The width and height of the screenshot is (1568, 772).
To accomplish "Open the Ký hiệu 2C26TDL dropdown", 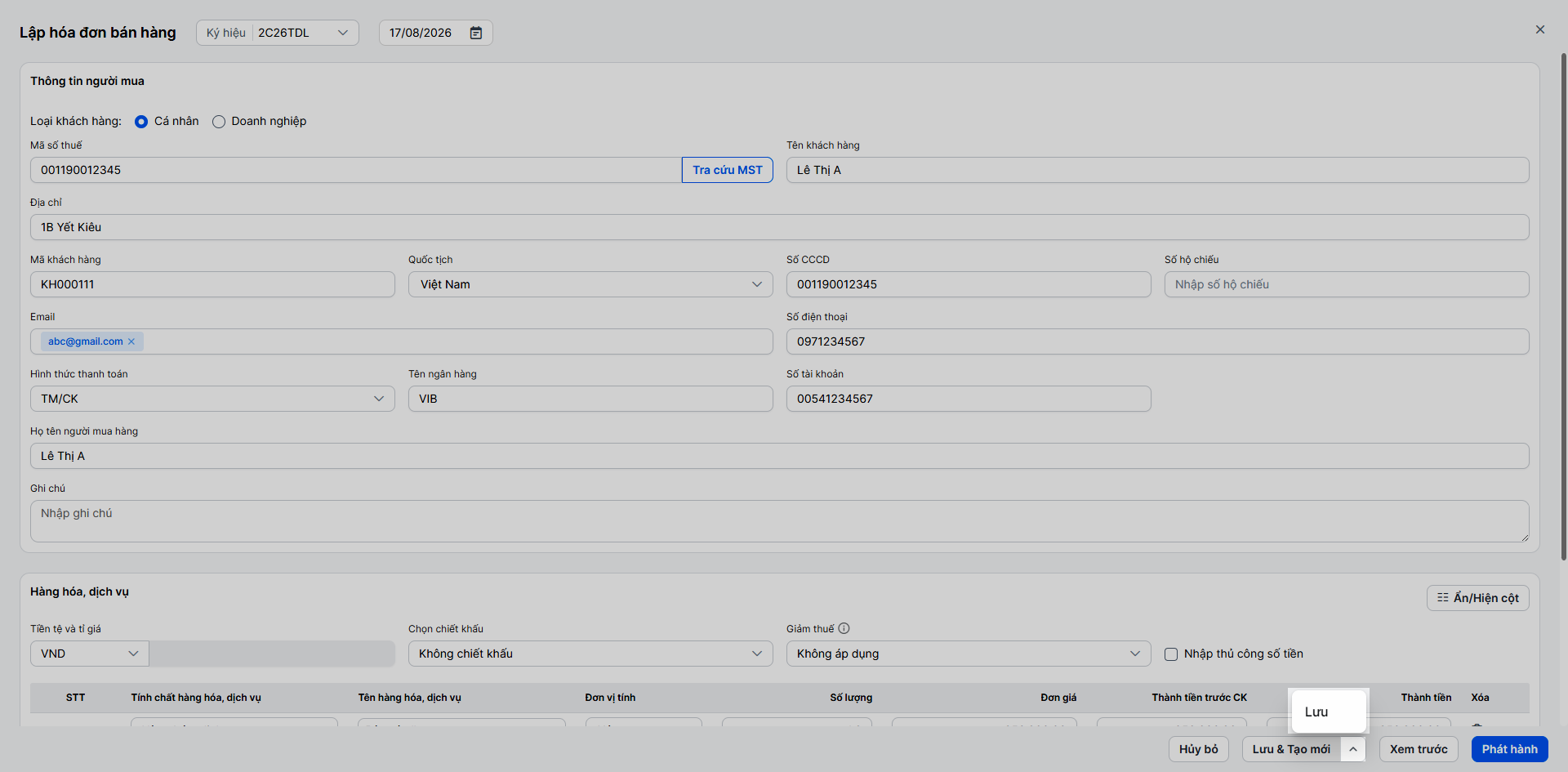I will (x=278, y=33).
